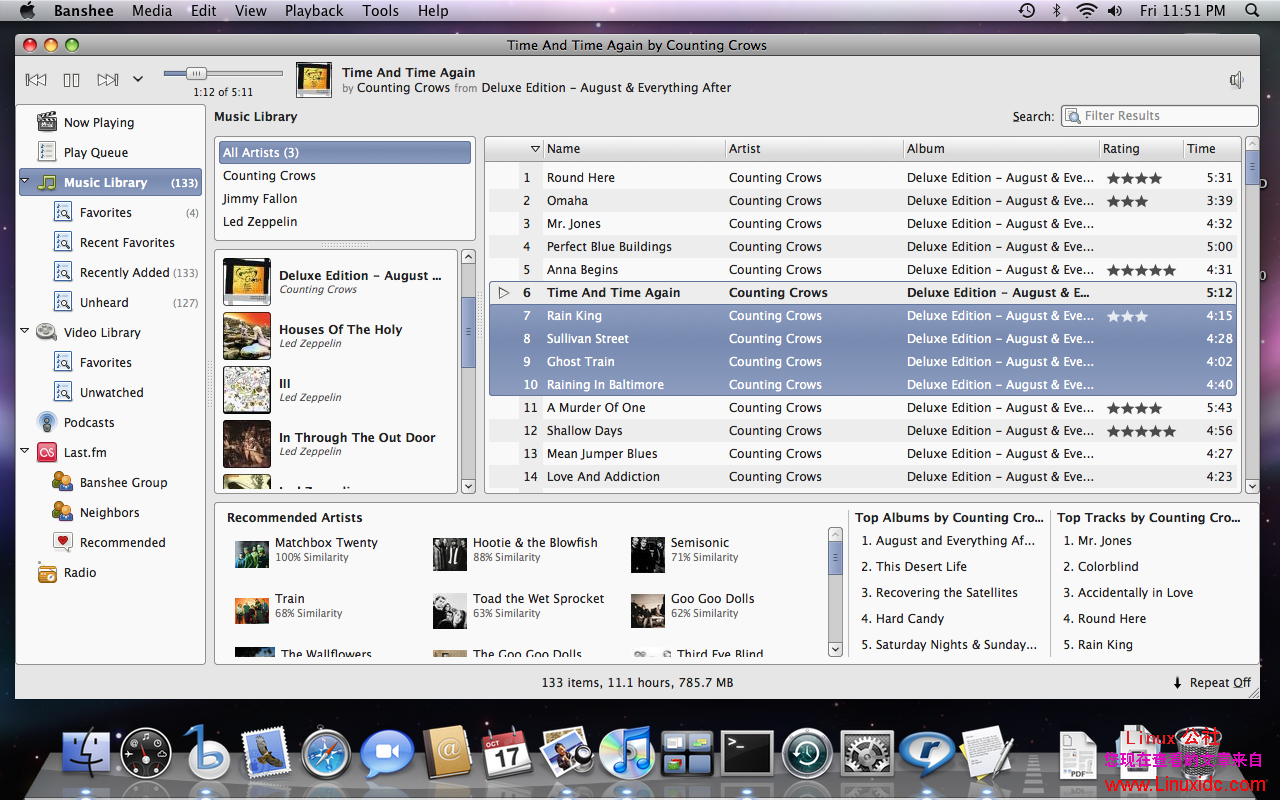Open the Radio source

[x=80, y=572]
